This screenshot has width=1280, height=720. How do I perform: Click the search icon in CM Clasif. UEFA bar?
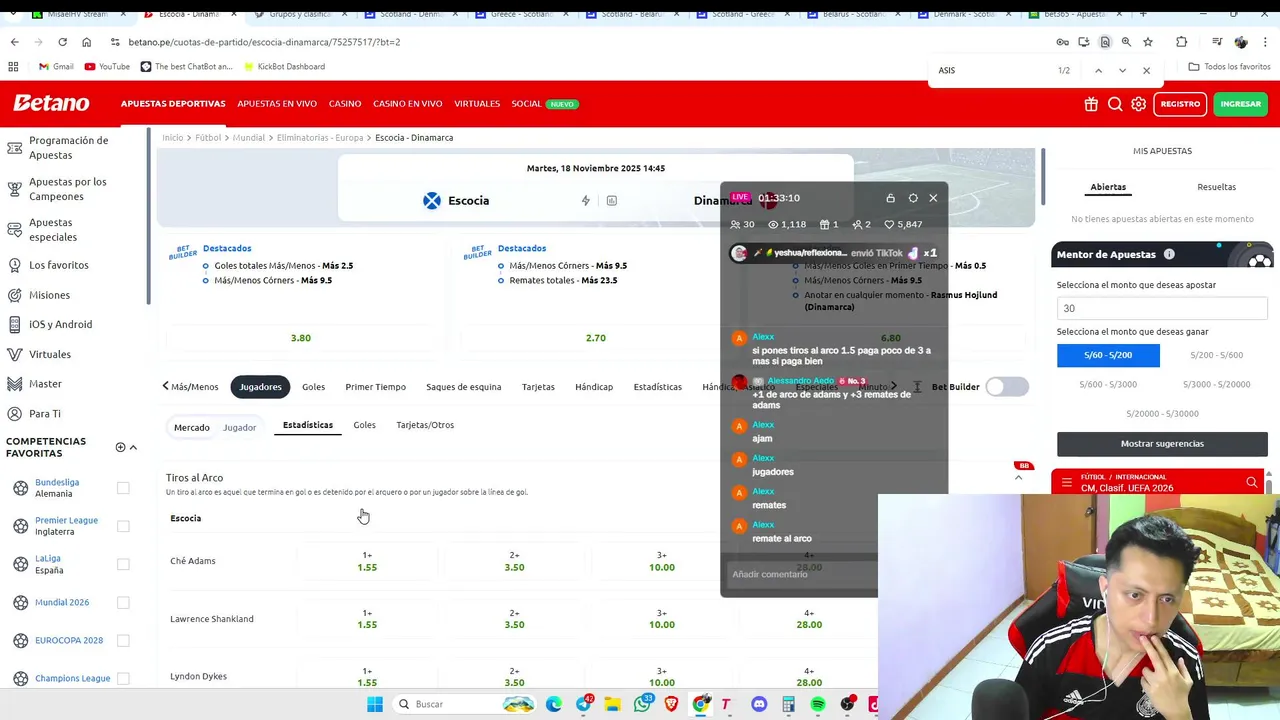(x=1251, y=482)
